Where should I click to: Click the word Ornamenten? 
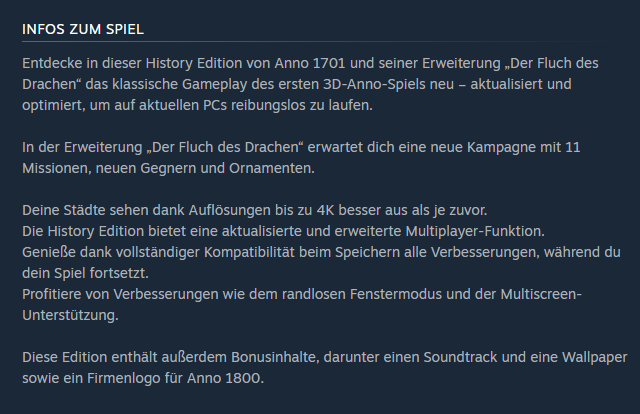(x=272, y=168)
